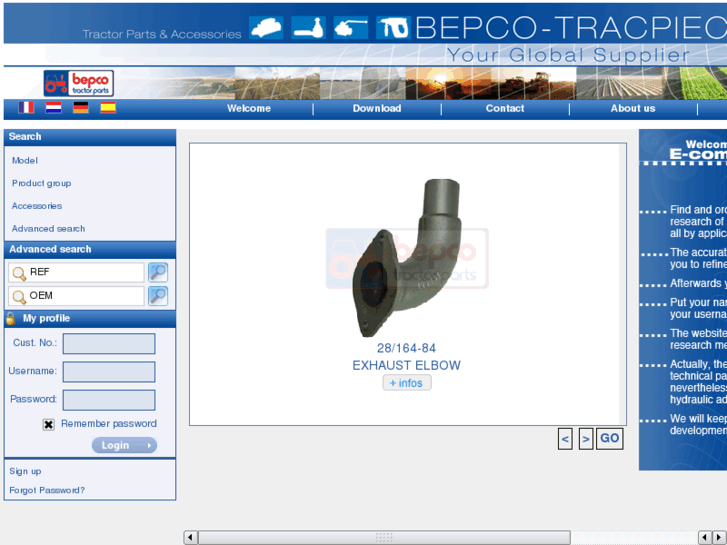
Task: Toggle Remember password checkbox
Action: (x=49, y=424)
